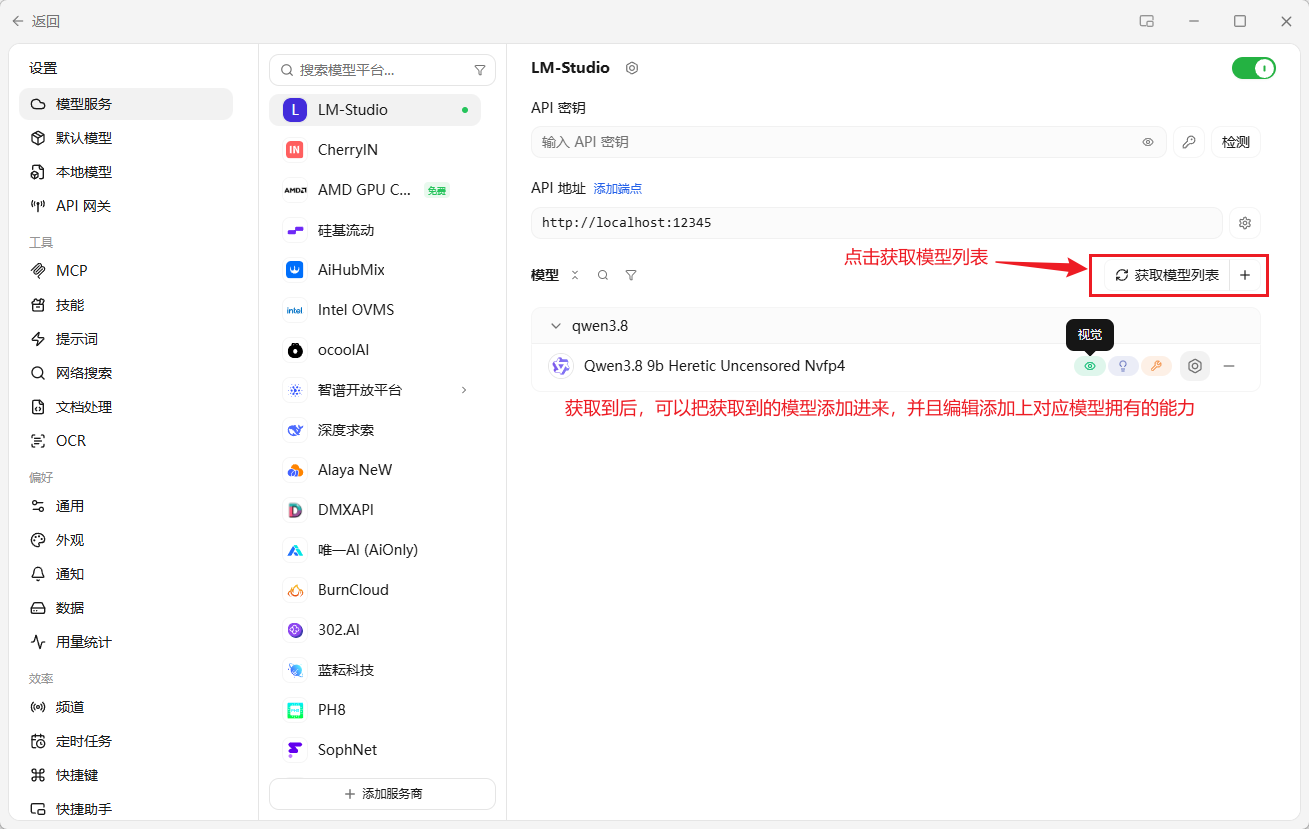
Task: Click the 添加端点 link
Action: [x=618, y=188]
